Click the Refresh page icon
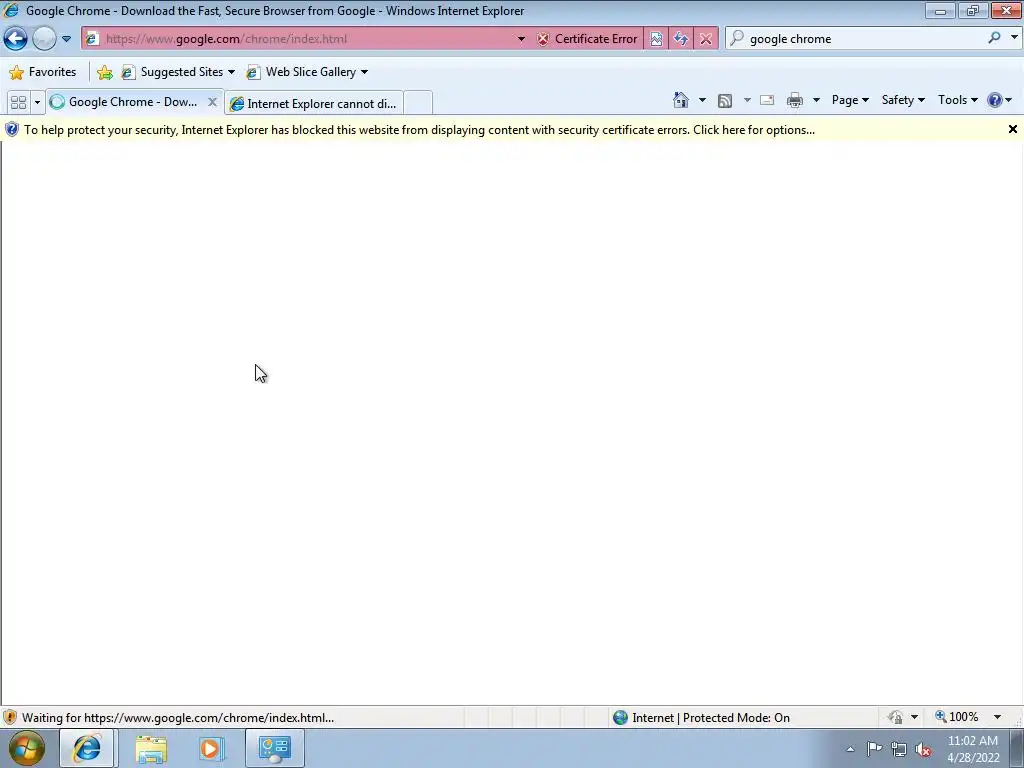Image resolution: width=1024 pixels, height=768 pixels. pos(681,39)
